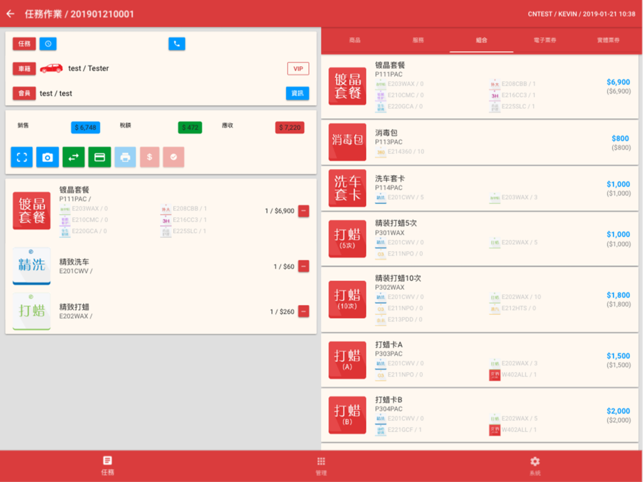
Task: Click test / test member text
Action: point(56,94)
